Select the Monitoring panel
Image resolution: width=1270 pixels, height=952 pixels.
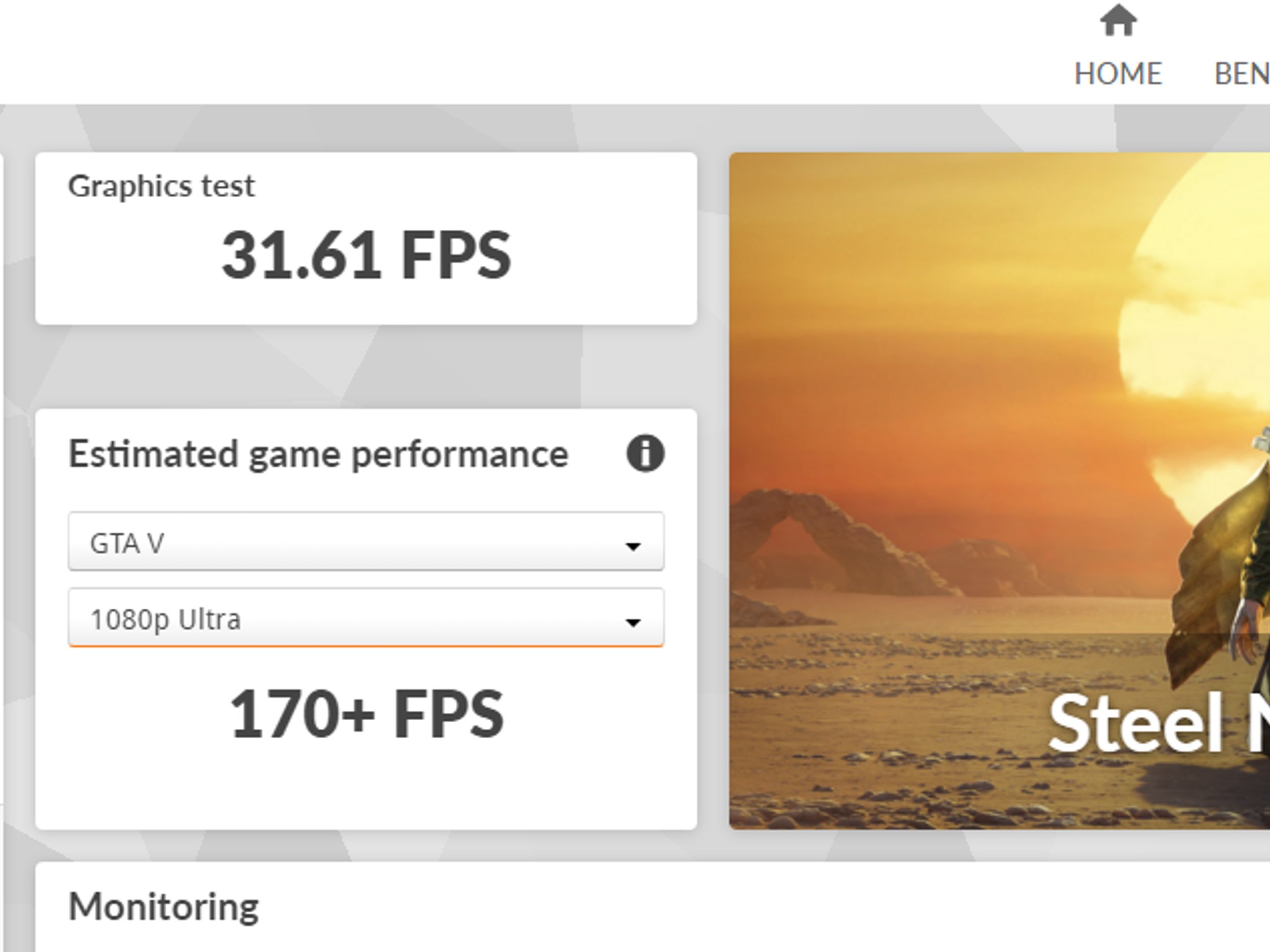coord(652,907)
